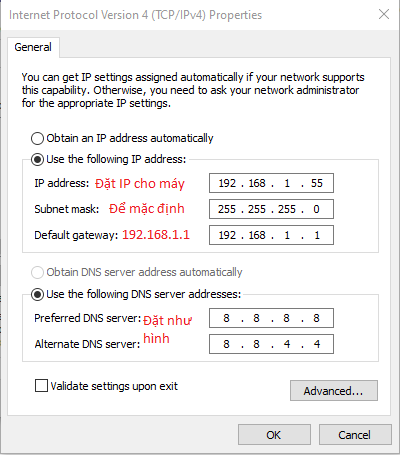Click the Preferred DNS server field
The width and height of the screenshot is (402, 455).
[271, 318]
